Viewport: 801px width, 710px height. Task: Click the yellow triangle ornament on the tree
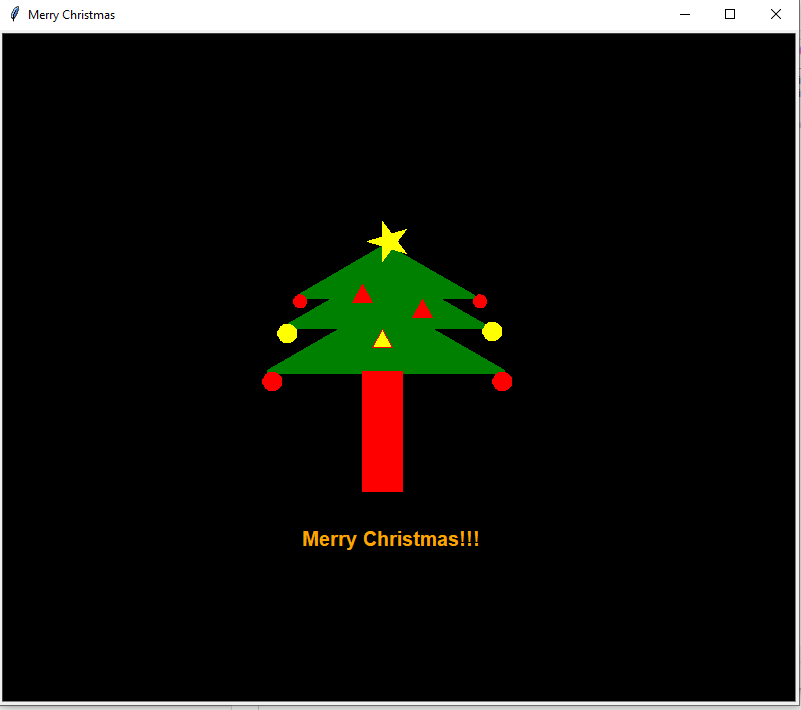[x=381, y=338]
